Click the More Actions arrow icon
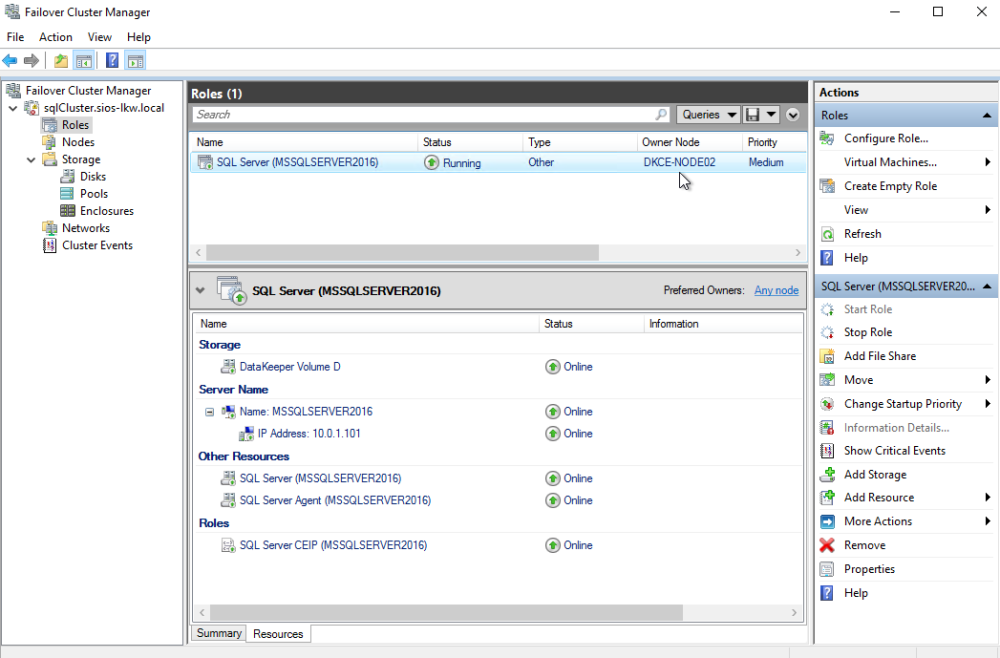This screenshot has height=658, width=1000. coord(827,522)
